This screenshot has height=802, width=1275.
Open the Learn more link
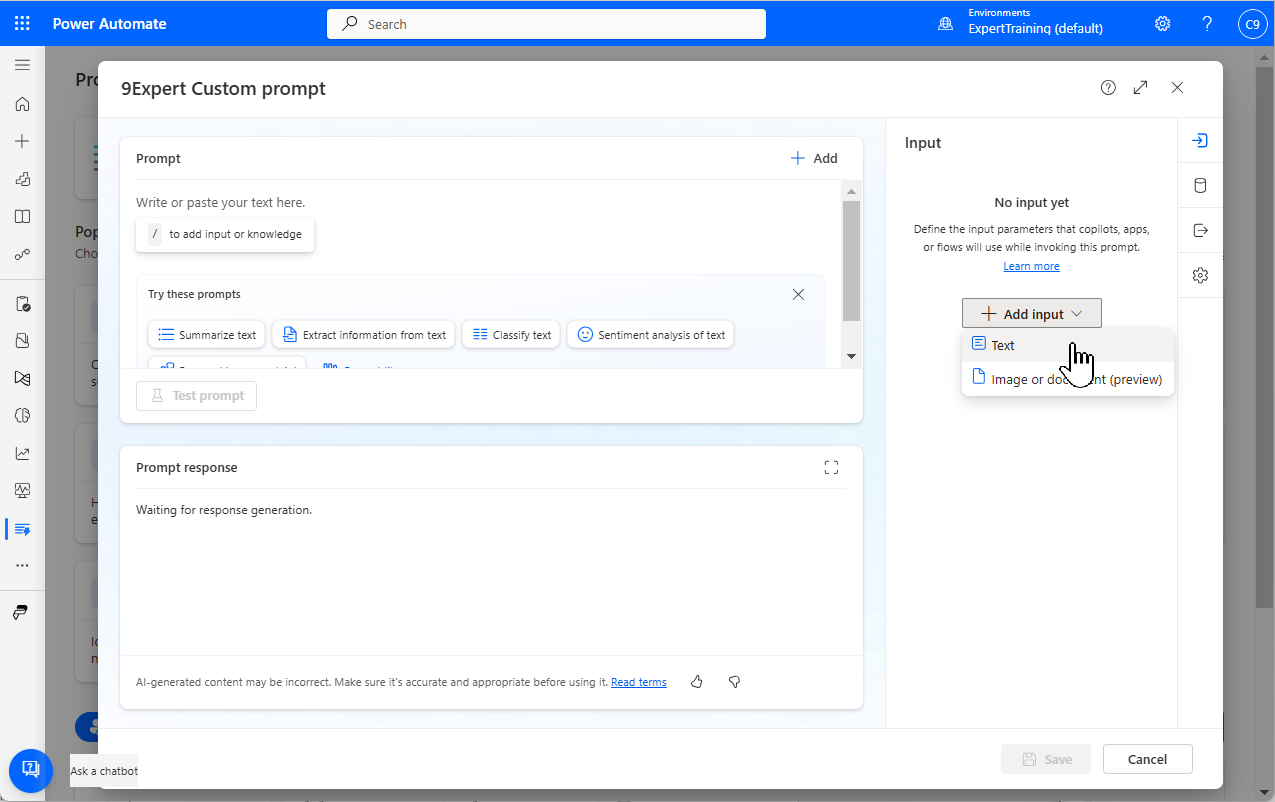tap(1031, 265)
